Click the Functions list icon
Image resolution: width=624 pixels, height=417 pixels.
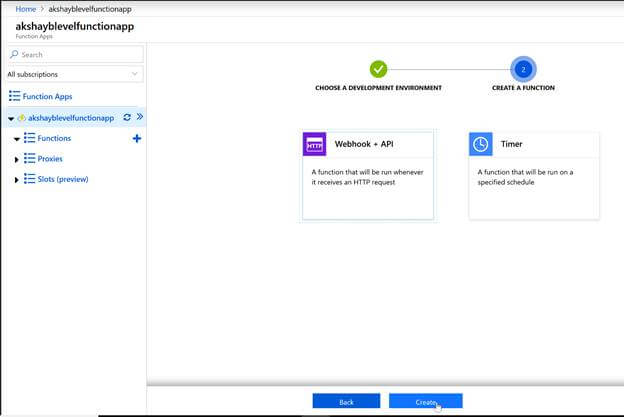point(29,138)
